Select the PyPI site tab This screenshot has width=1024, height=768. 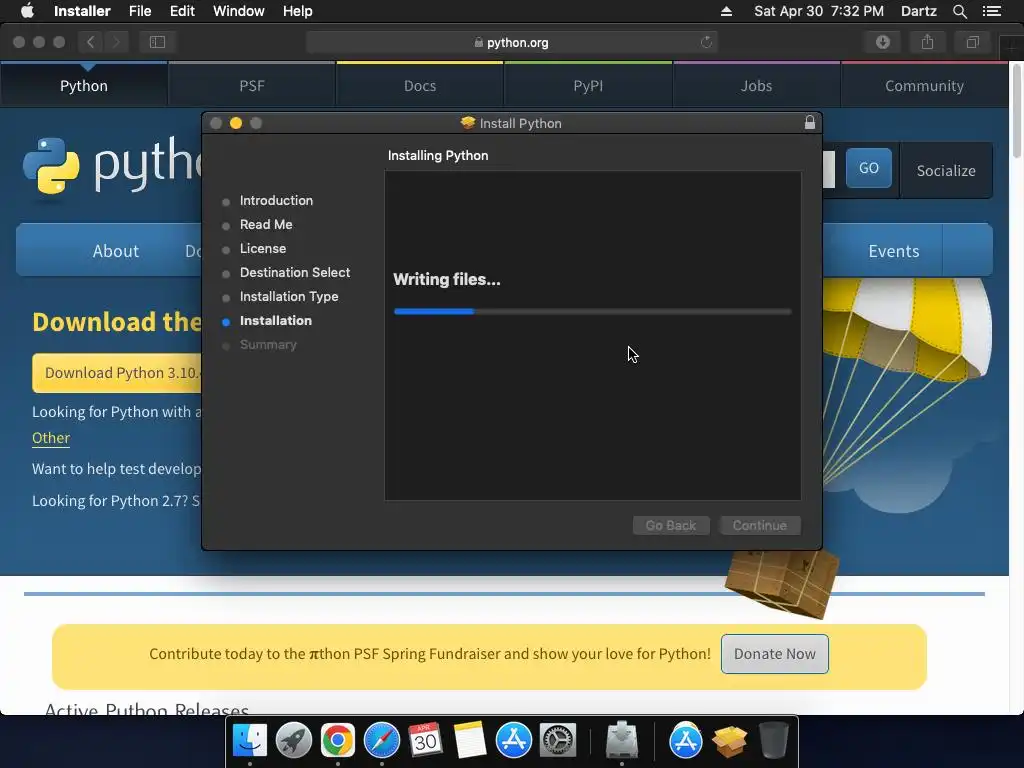pyautogui.click(x=588, y=86)
